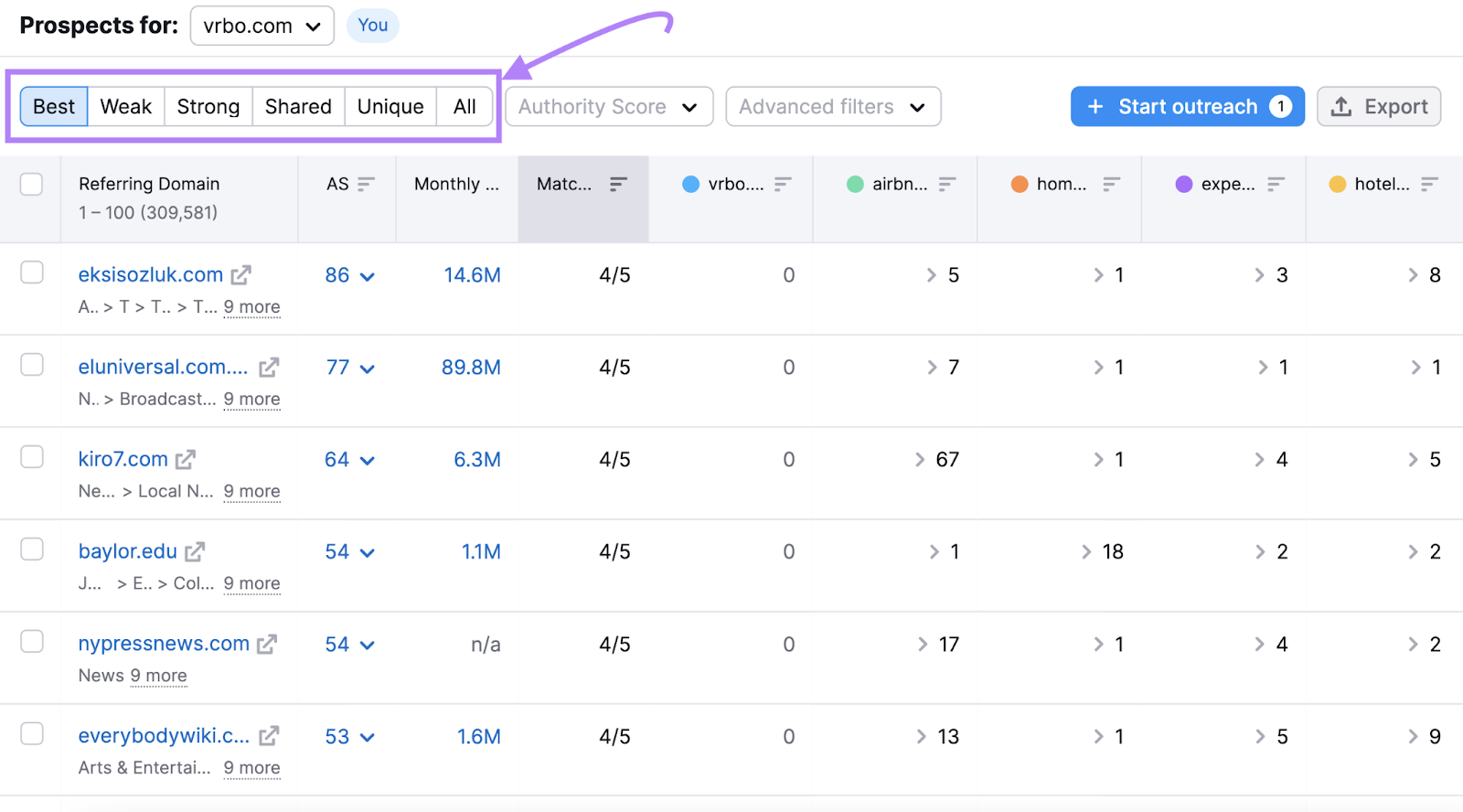
Task: Switch to the Shared prospects tab
Action: (x=298, y=107)
